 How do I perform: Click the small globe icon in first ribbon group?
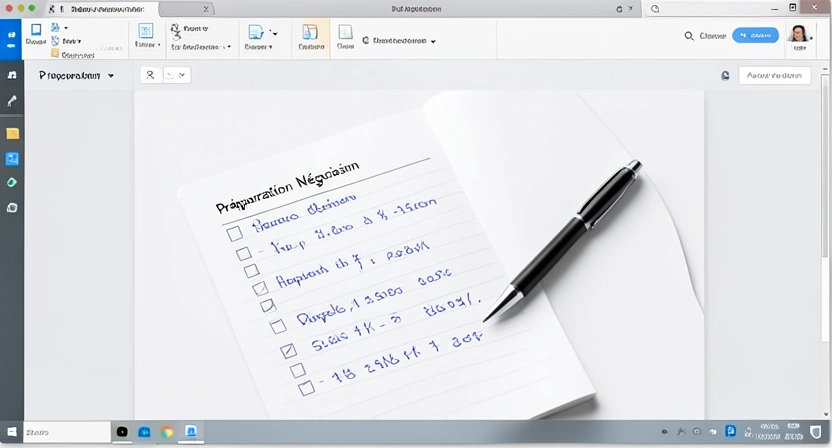click(55, 41)
